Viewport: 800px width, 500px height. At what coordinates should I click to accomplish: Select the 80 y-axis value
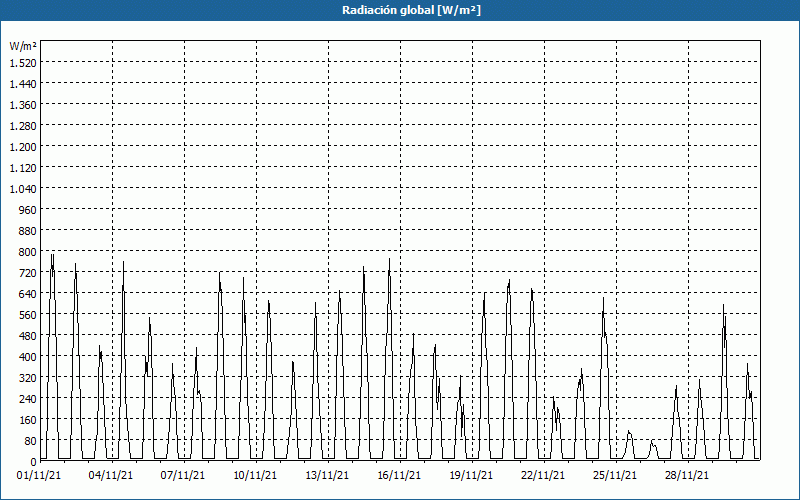(x=31, y=440)
